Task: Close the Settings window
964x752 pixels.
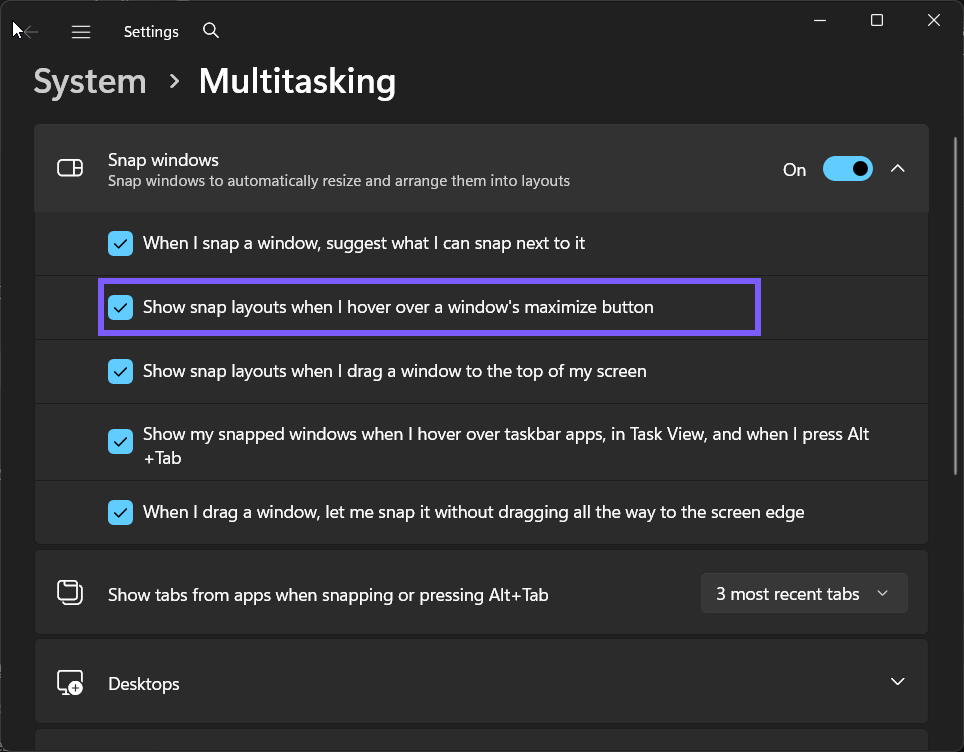Action: (933, 20)
